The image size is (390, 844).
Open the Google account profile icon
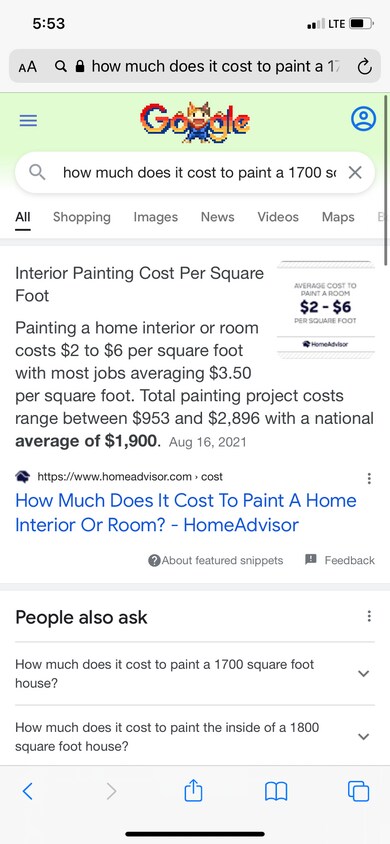click(x=363, y=119)
